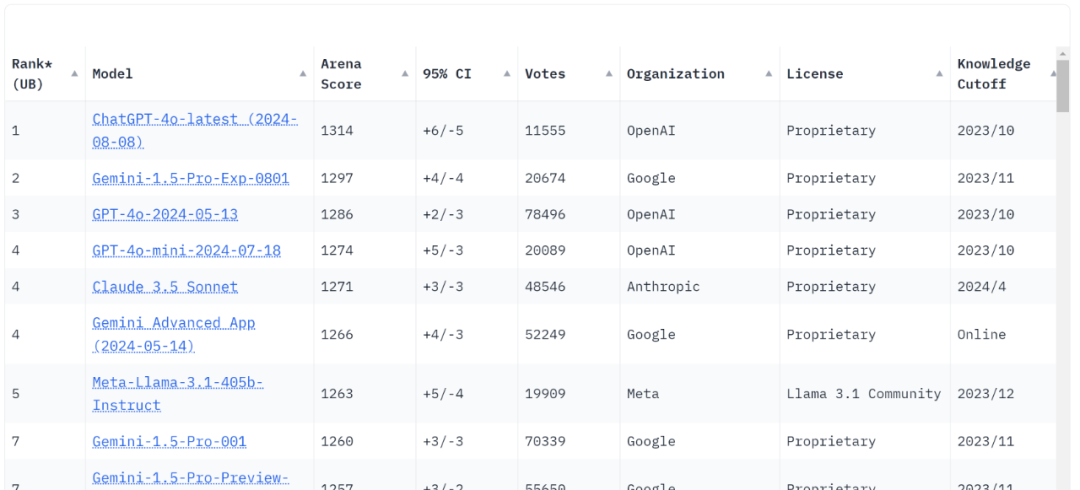The height and width of the screenshot is (490, 1080).
Task: Sort by Organization column arrow
Action: (769, 74)
